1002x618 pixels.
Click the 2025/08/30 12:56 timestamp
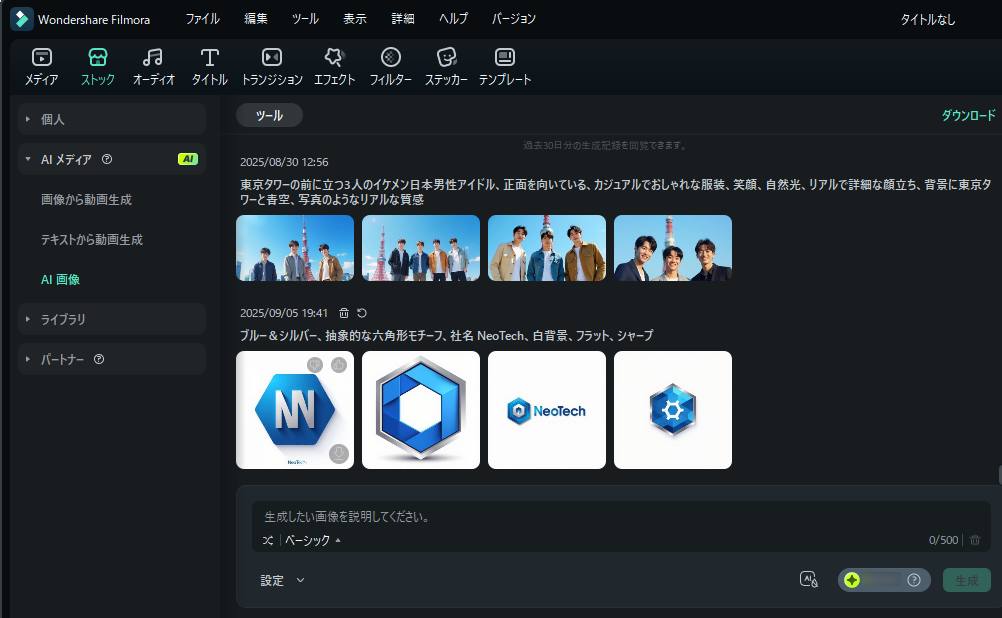click(x=284, y=162)
